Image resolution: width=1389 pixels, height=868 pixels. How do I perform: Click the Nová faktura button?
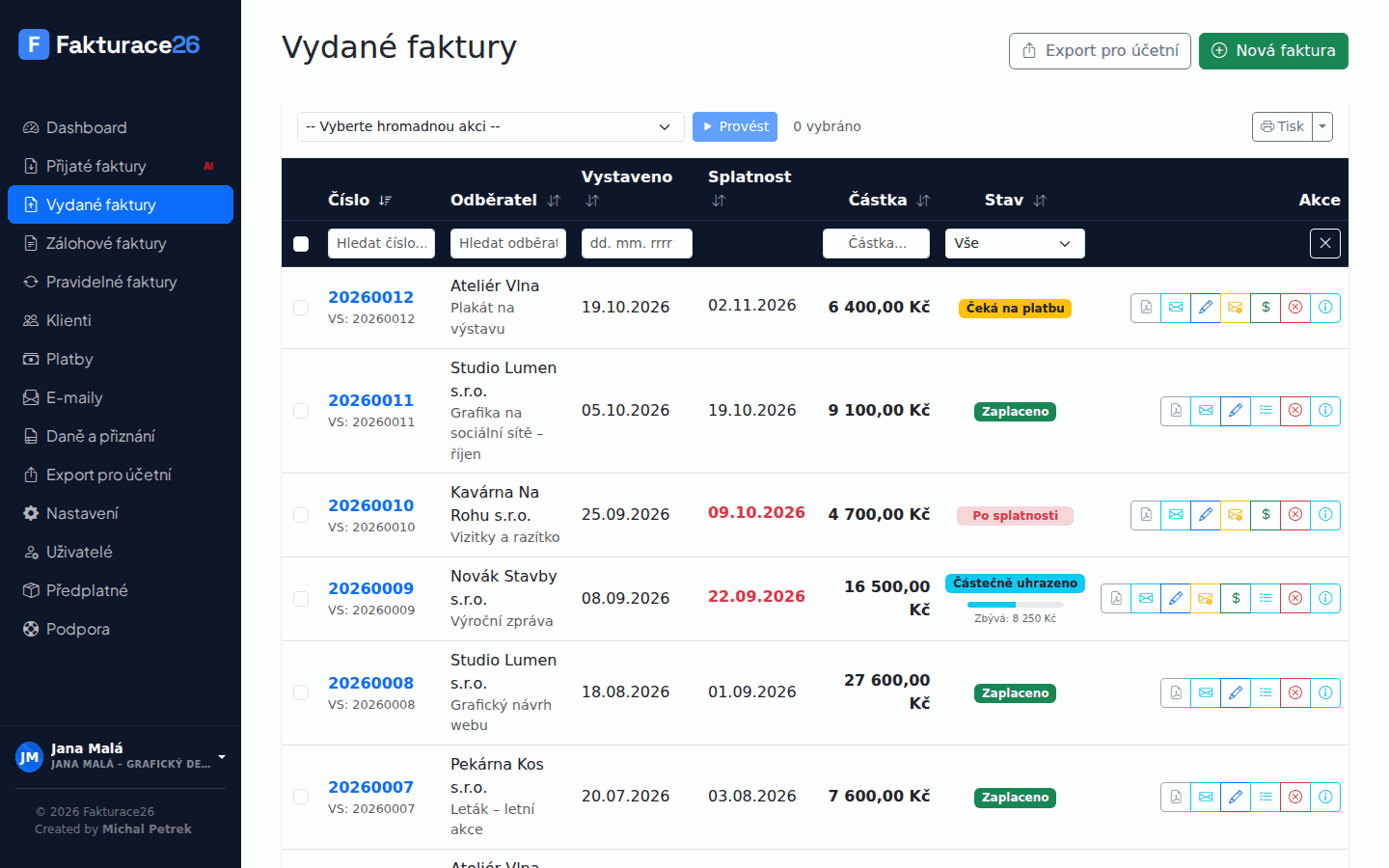pos(1273,51)
